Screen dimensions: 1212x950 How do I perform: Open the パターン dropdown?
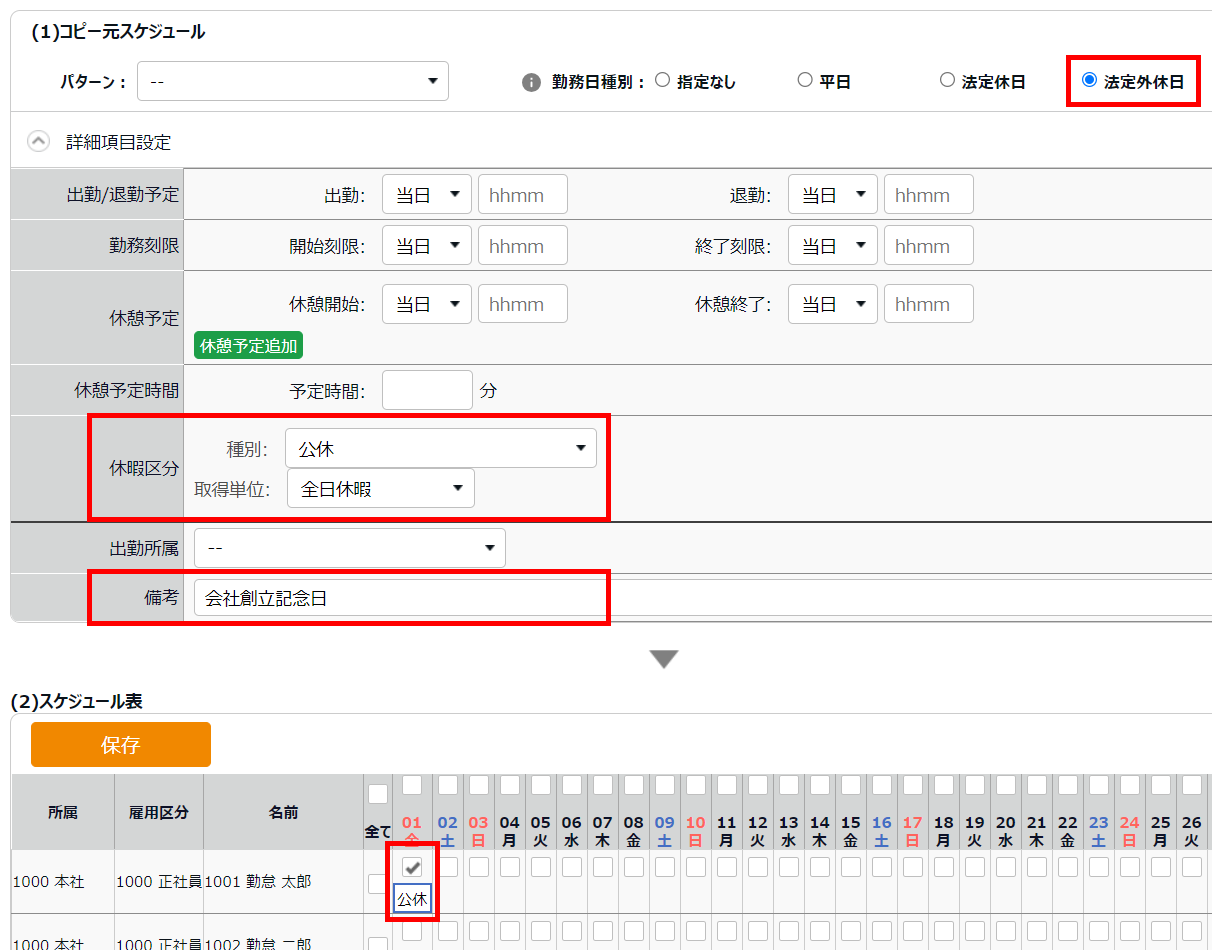click(x=293, y=82)
